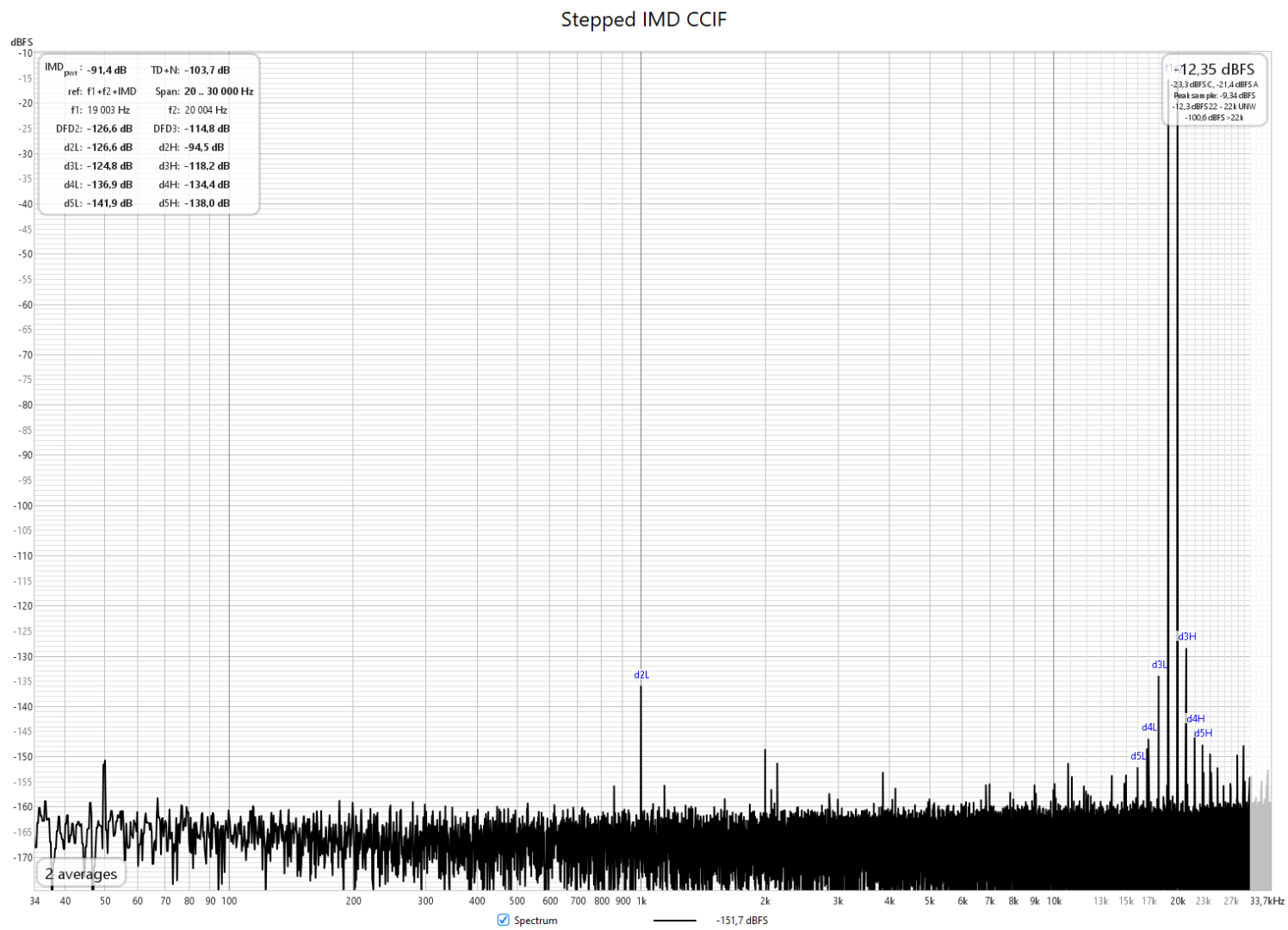Click the TD+N -103,7 dB reading
This screenshot has width=1288, height=930.
pos(207,71)
